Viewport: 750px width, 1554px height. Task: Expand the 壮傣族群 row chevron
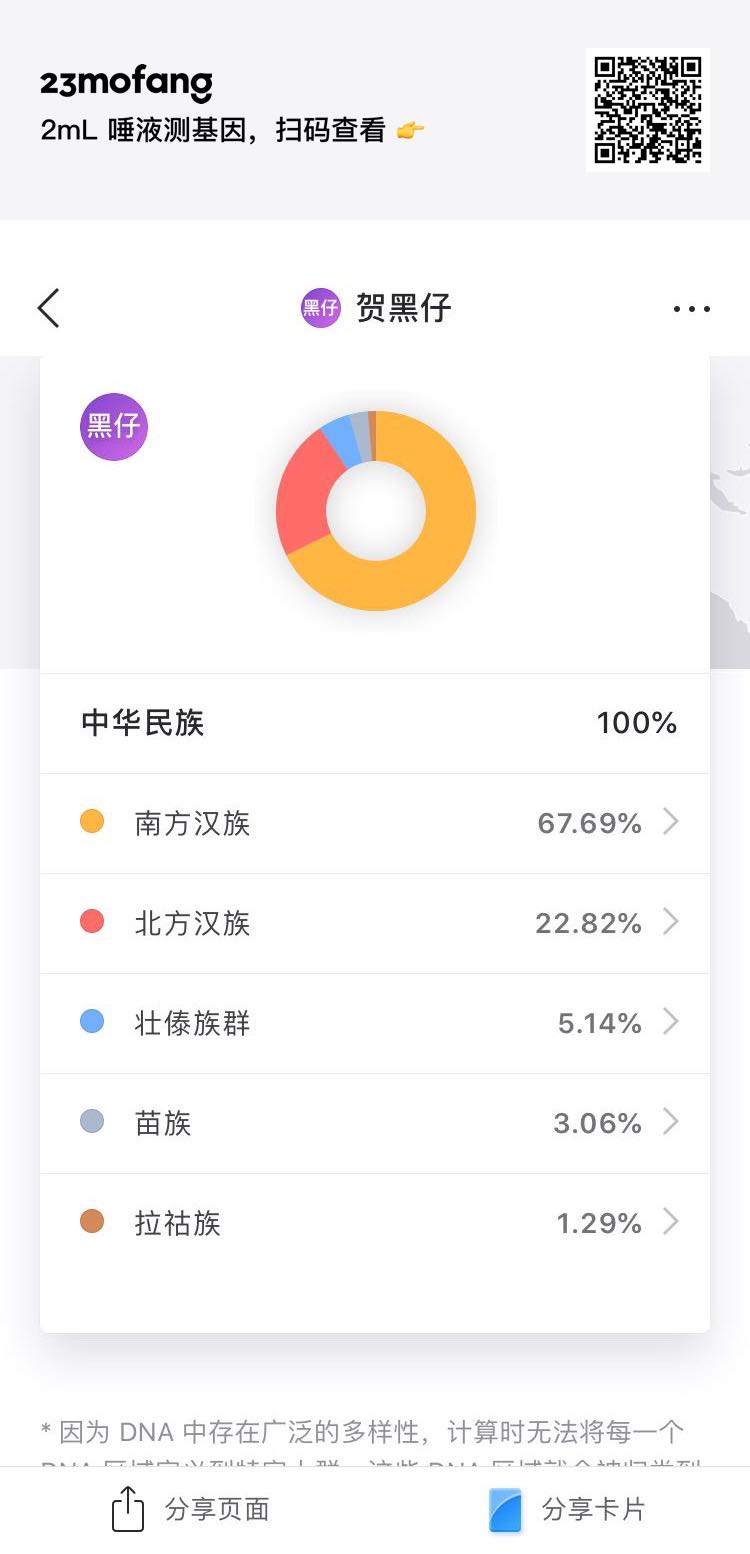click(671, 1022)
